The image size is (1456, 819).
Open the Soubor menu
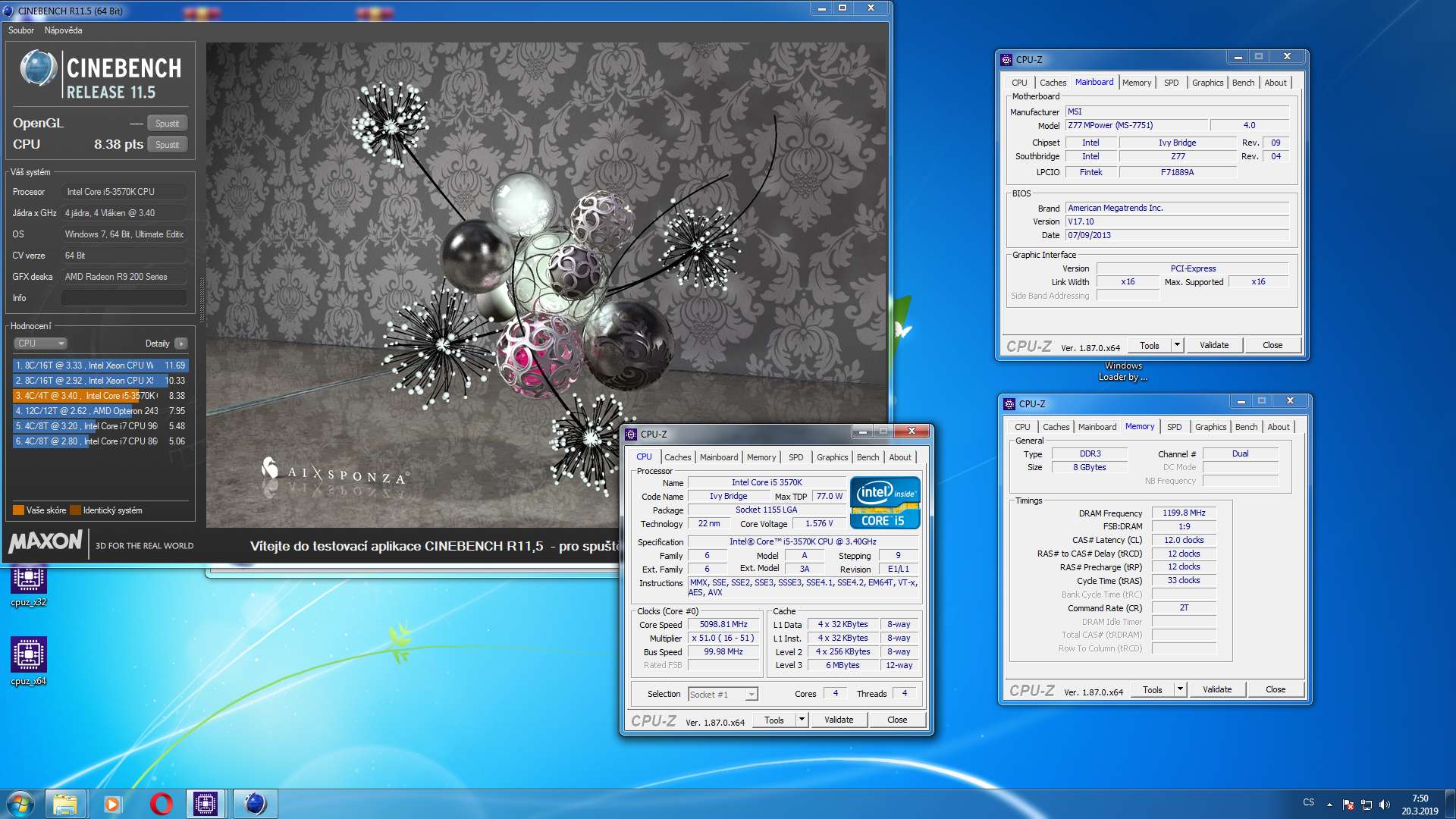tap(21, 30)
